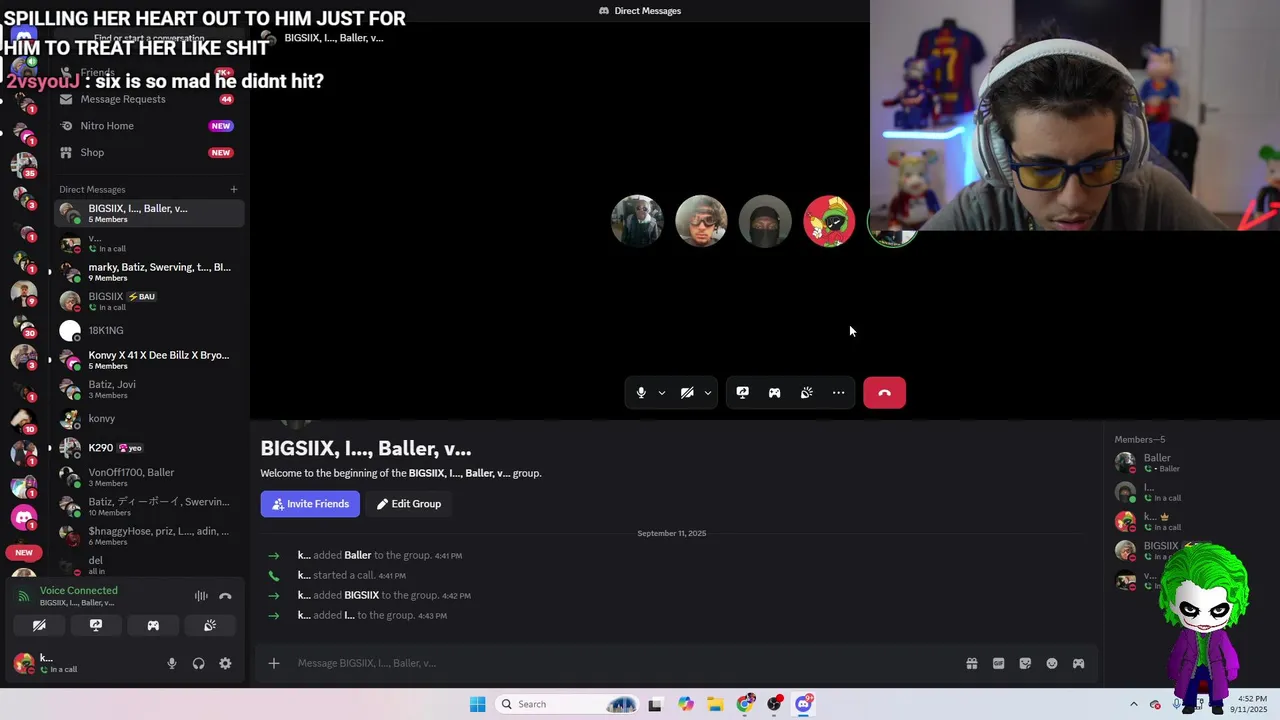Start an activity from the call controls bar
Image resolution: width=1280 pixels, height=720 pixels.
coord(774,393)
